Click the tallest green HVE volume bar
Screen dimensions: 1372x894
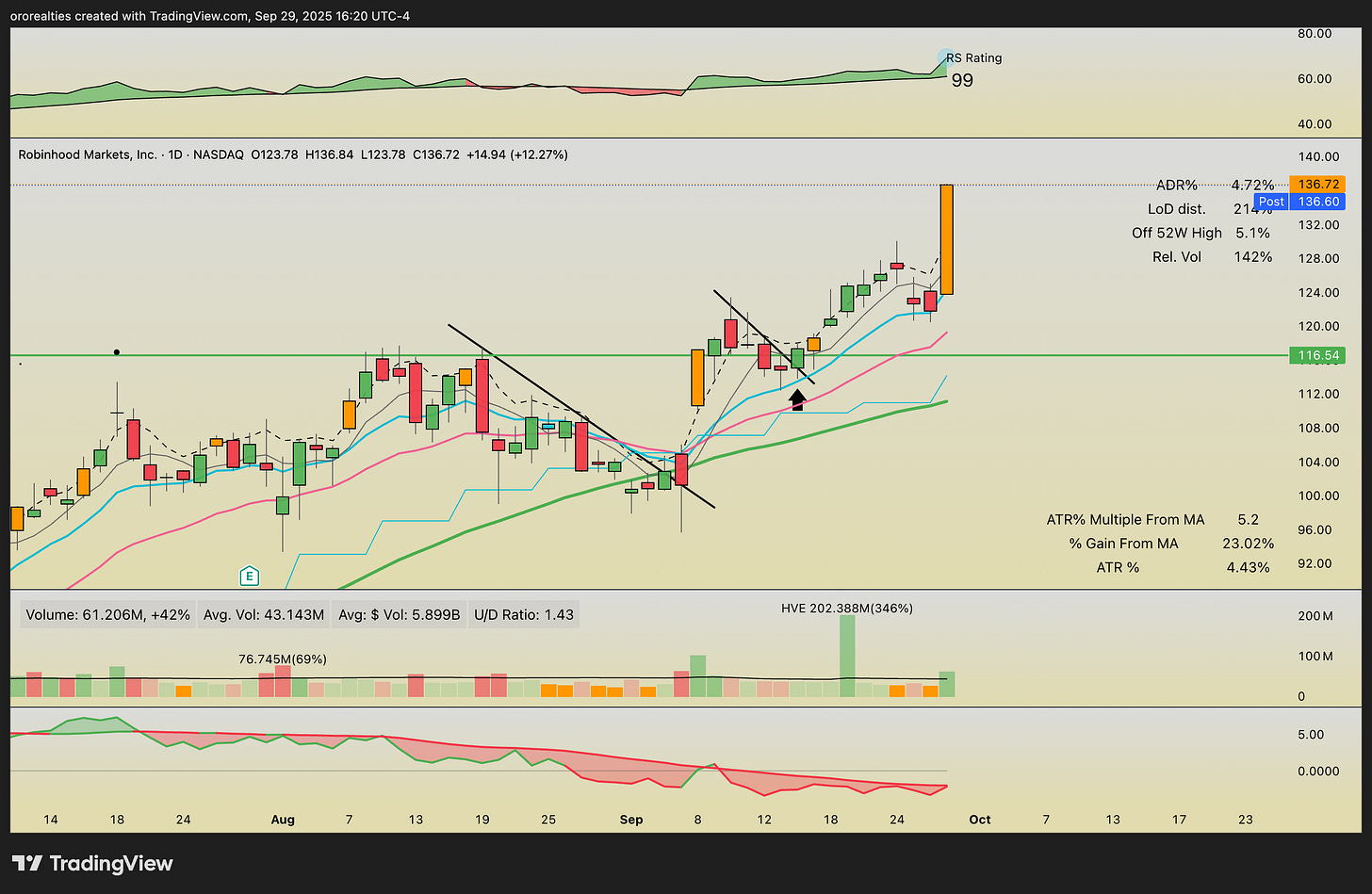click(x=847, y=656)
